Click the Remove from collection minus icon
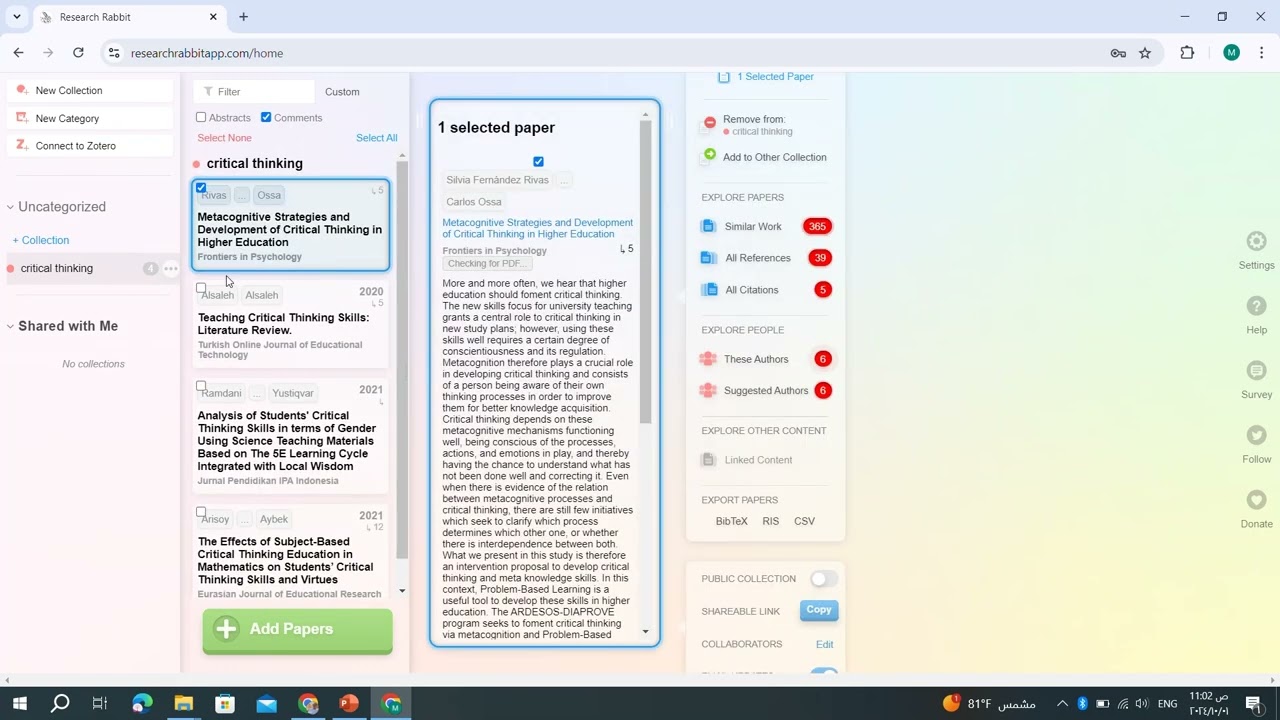 coord(710,122)
